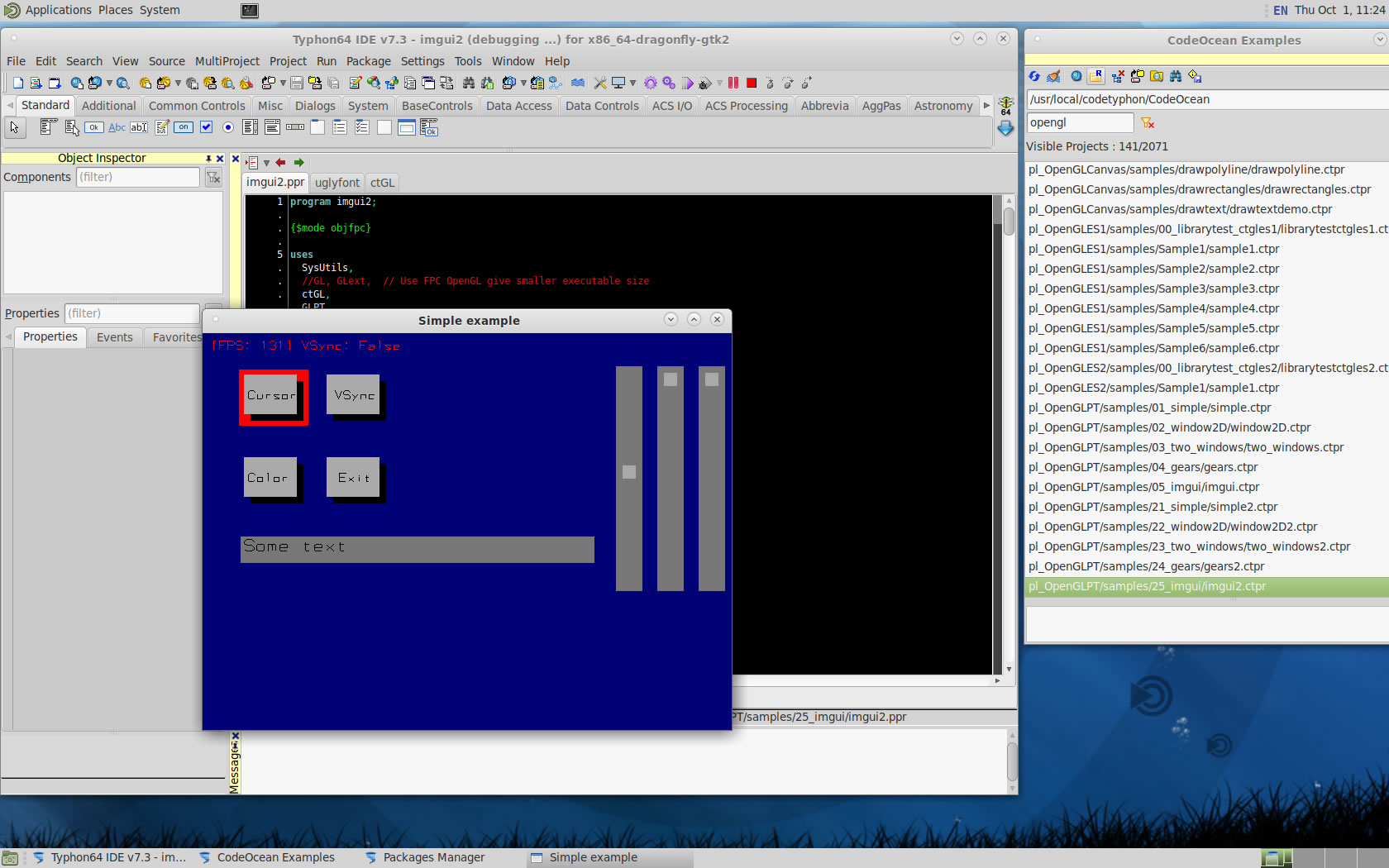Open the dropdown arrow beside the monitor icon

[x=632, y=83]
